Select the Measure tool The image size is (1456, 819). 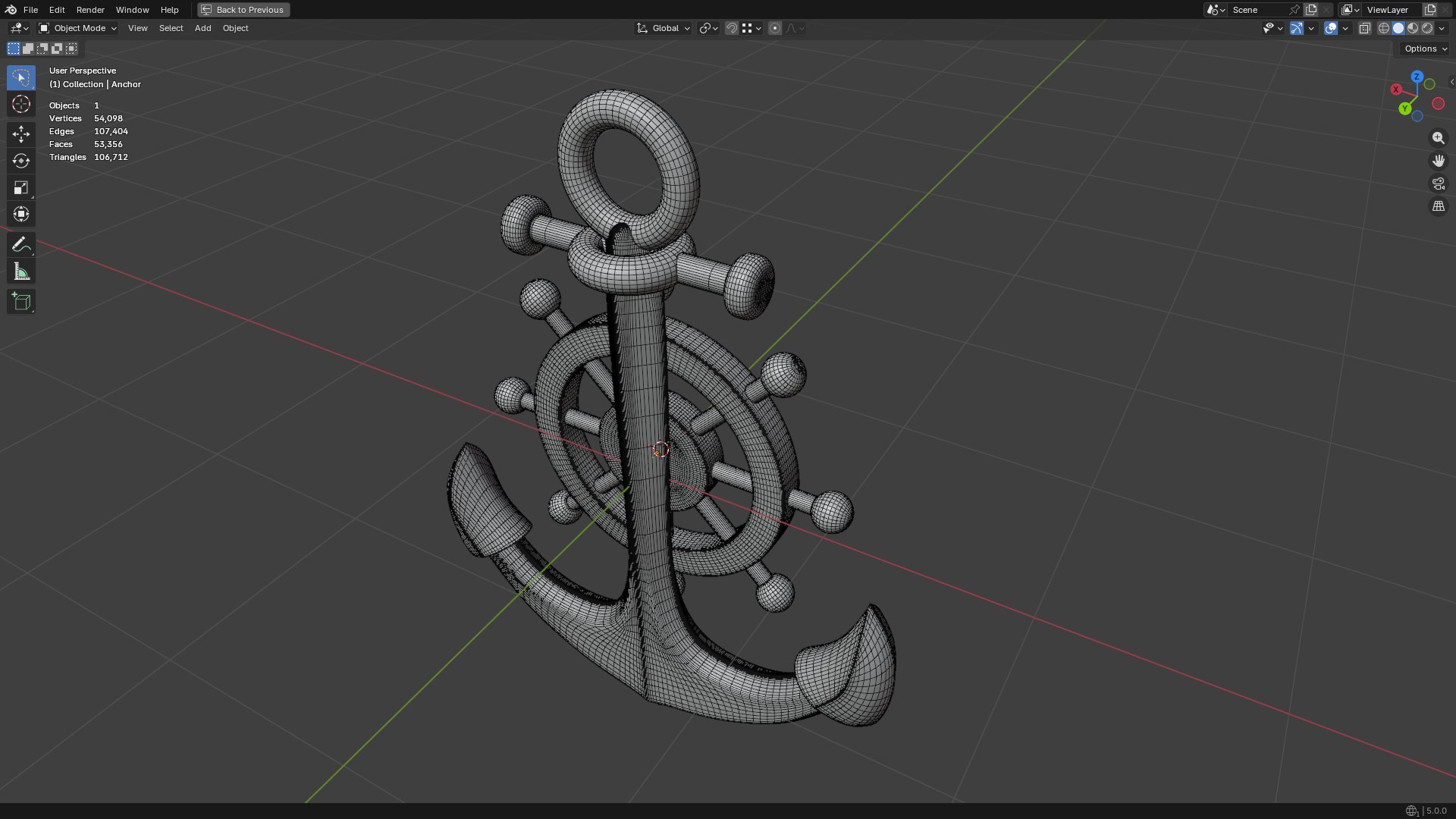(x=21, y=271)
